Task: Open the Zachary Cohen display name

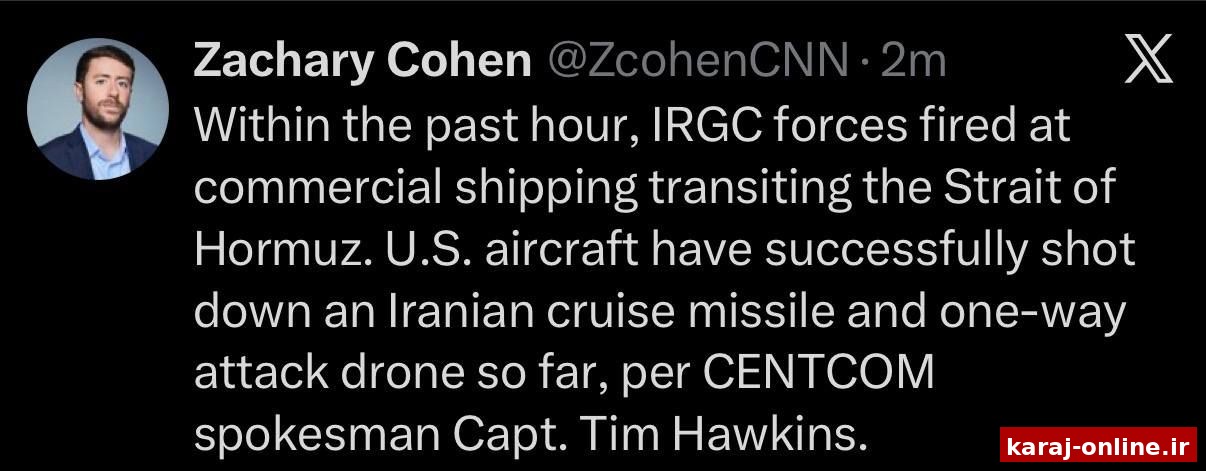Action: click(362, 63)
